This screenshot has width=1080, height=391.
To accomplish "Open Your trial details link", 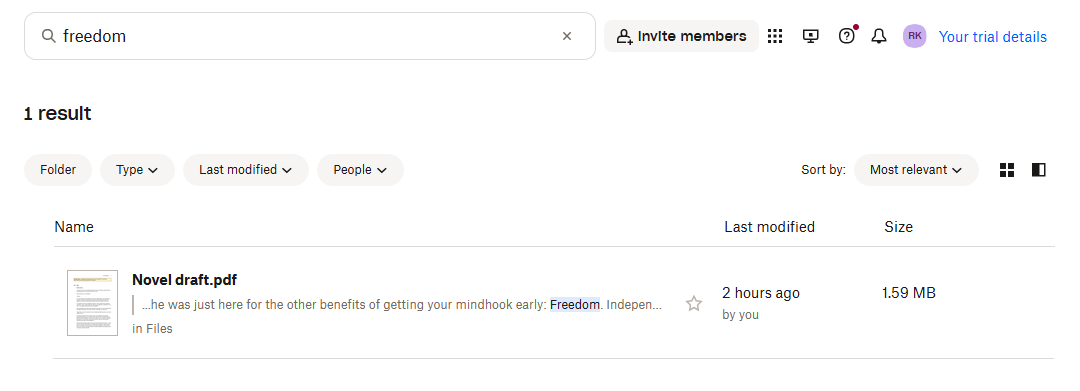I will (x=993, y=37).
